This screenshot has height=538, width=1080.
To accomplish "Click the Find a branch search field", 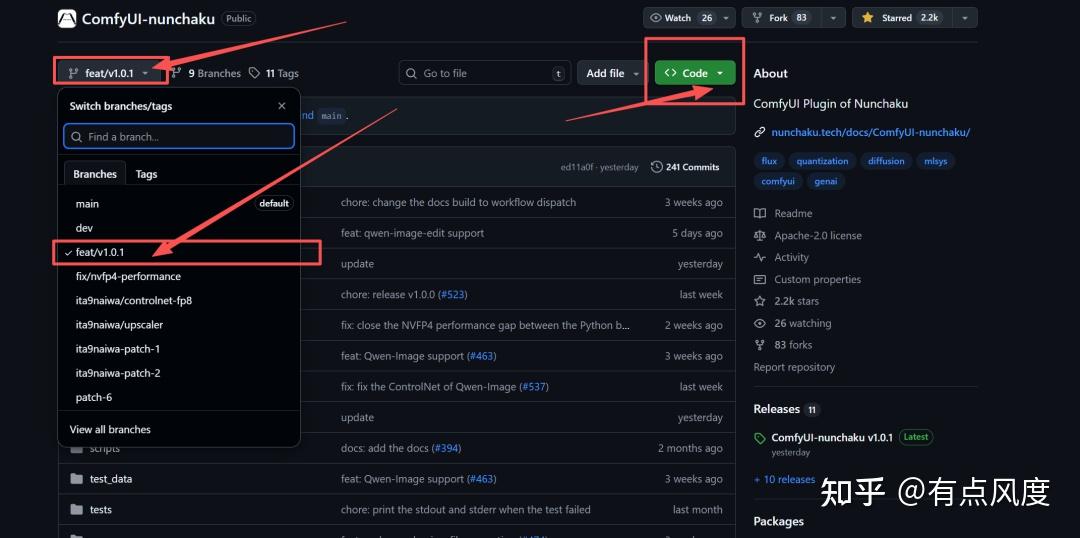I will point(179,136).
